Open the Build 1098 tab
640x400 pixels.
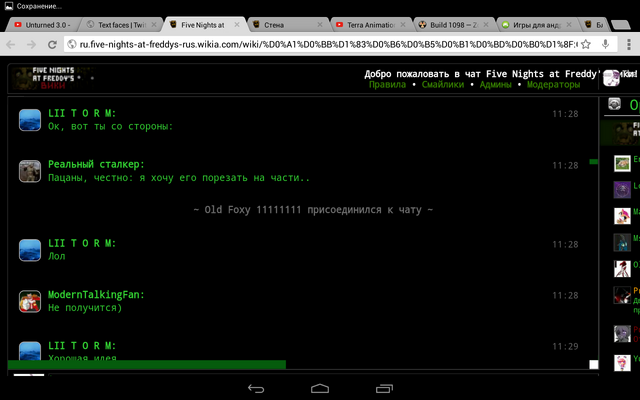click(452, 25)
